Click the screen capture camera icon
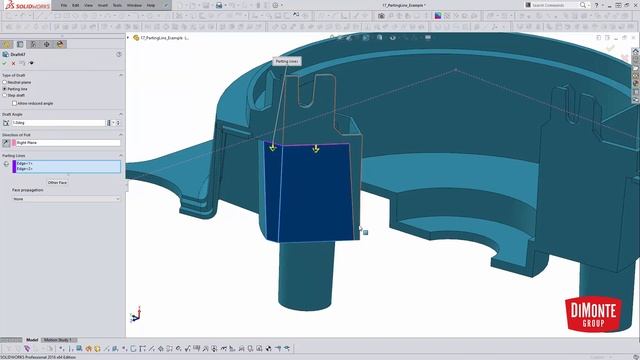The width and height of the screenshot is (640, 360). [x=381, y=16]
